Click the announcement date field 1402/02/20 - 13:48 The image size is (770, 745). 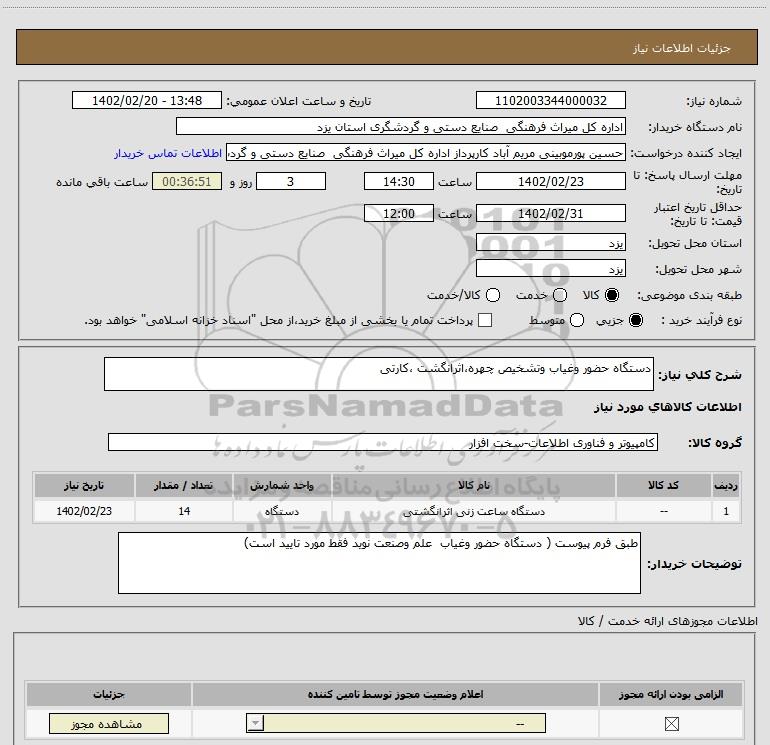(x=147, y=100)
